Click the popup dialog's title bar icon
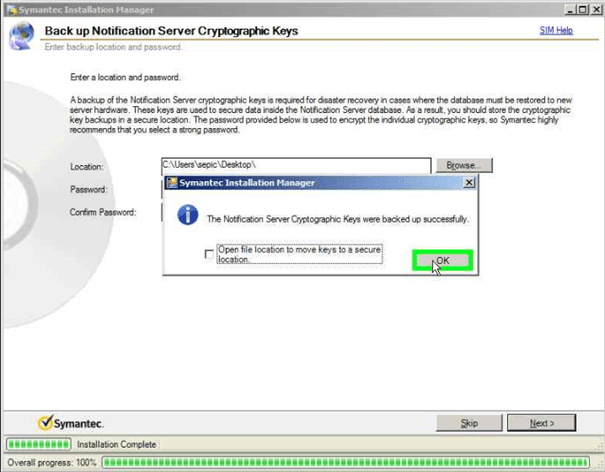Viewport: 605px width, 472px height. click(172, 183)
